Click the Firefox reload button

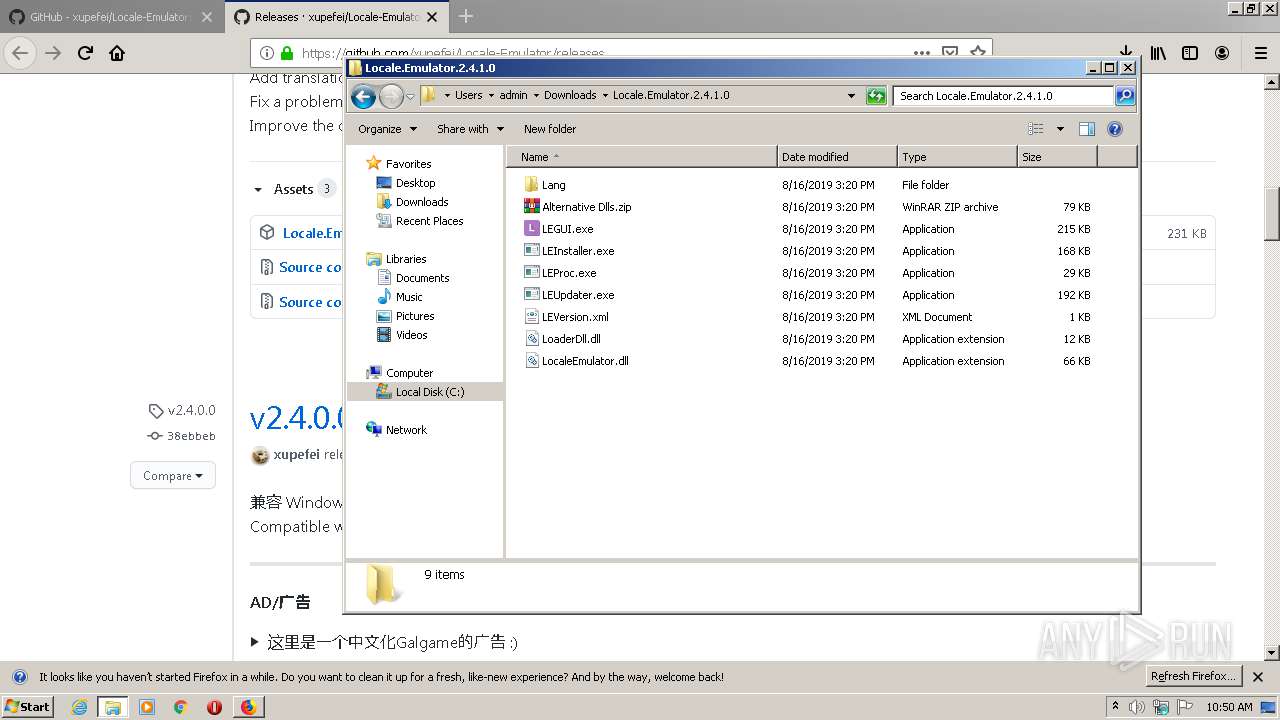(x=85, y=53)
